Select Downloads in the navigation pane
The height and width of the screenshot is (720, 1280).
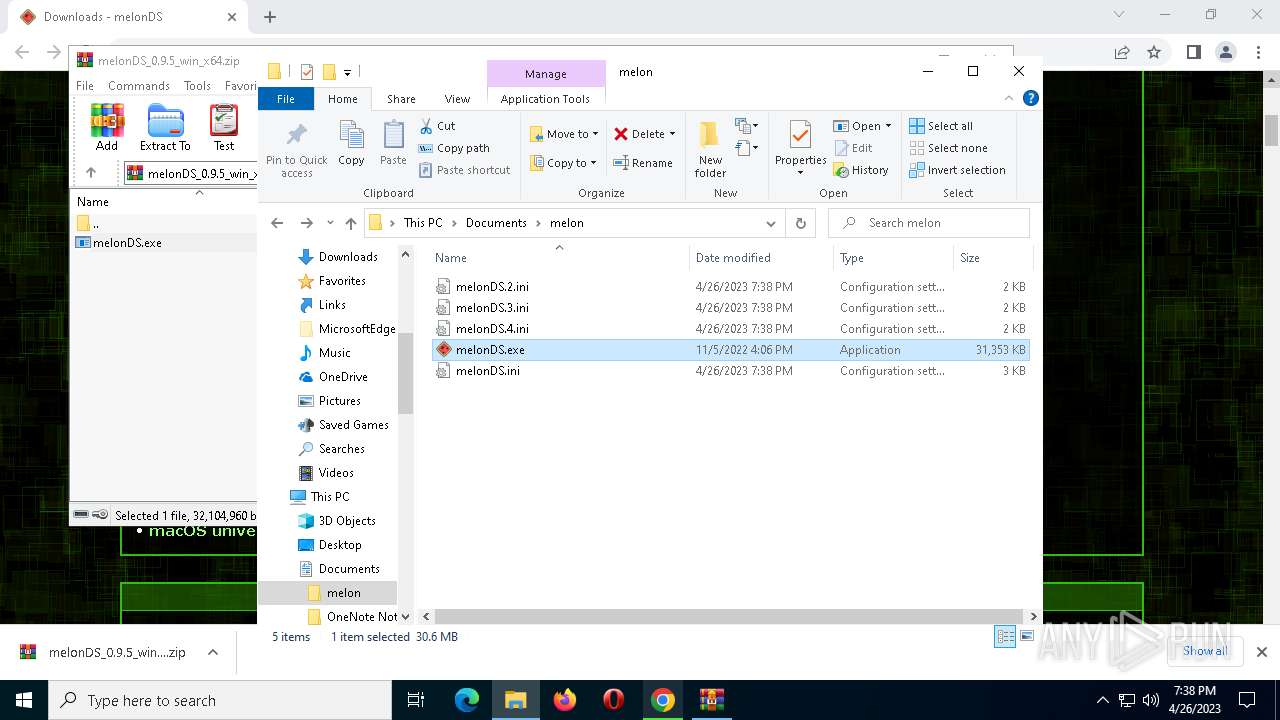point(337,257)
